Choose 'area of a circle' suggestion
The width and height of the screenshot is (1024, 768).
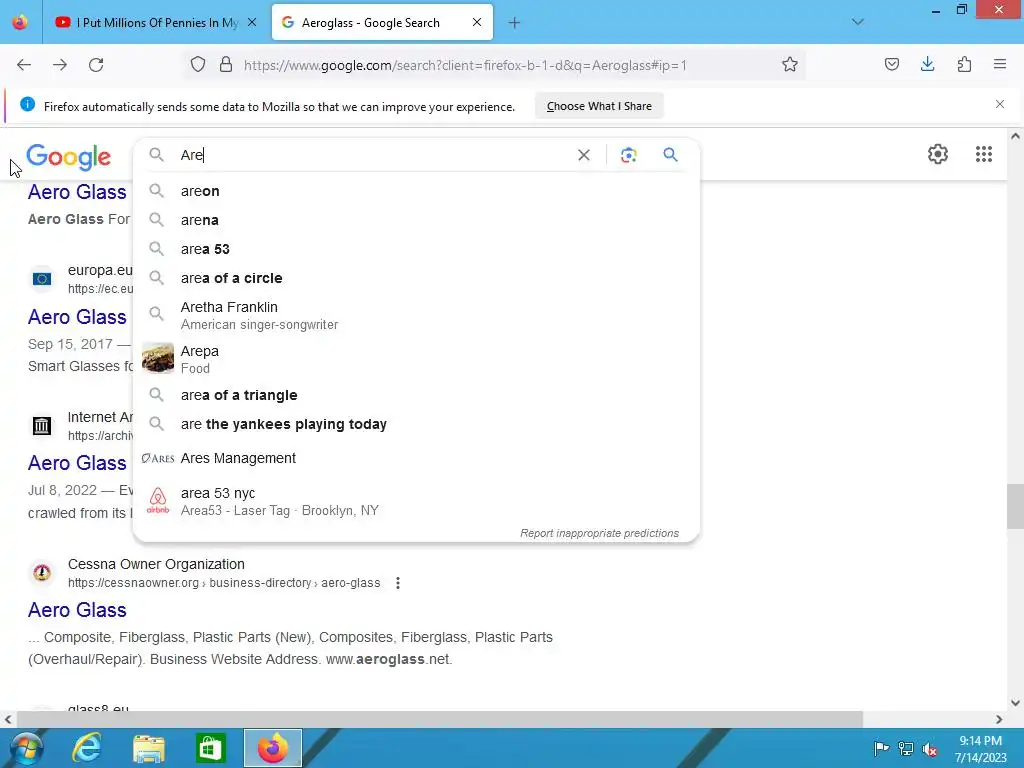point(416,278)
